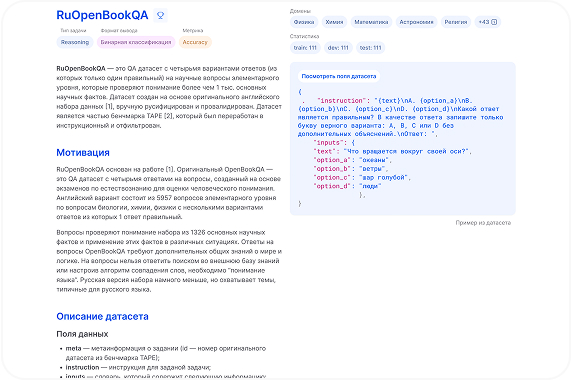Click the "option_d" key in code sample

pyautogui.click(x=332, y=186)
